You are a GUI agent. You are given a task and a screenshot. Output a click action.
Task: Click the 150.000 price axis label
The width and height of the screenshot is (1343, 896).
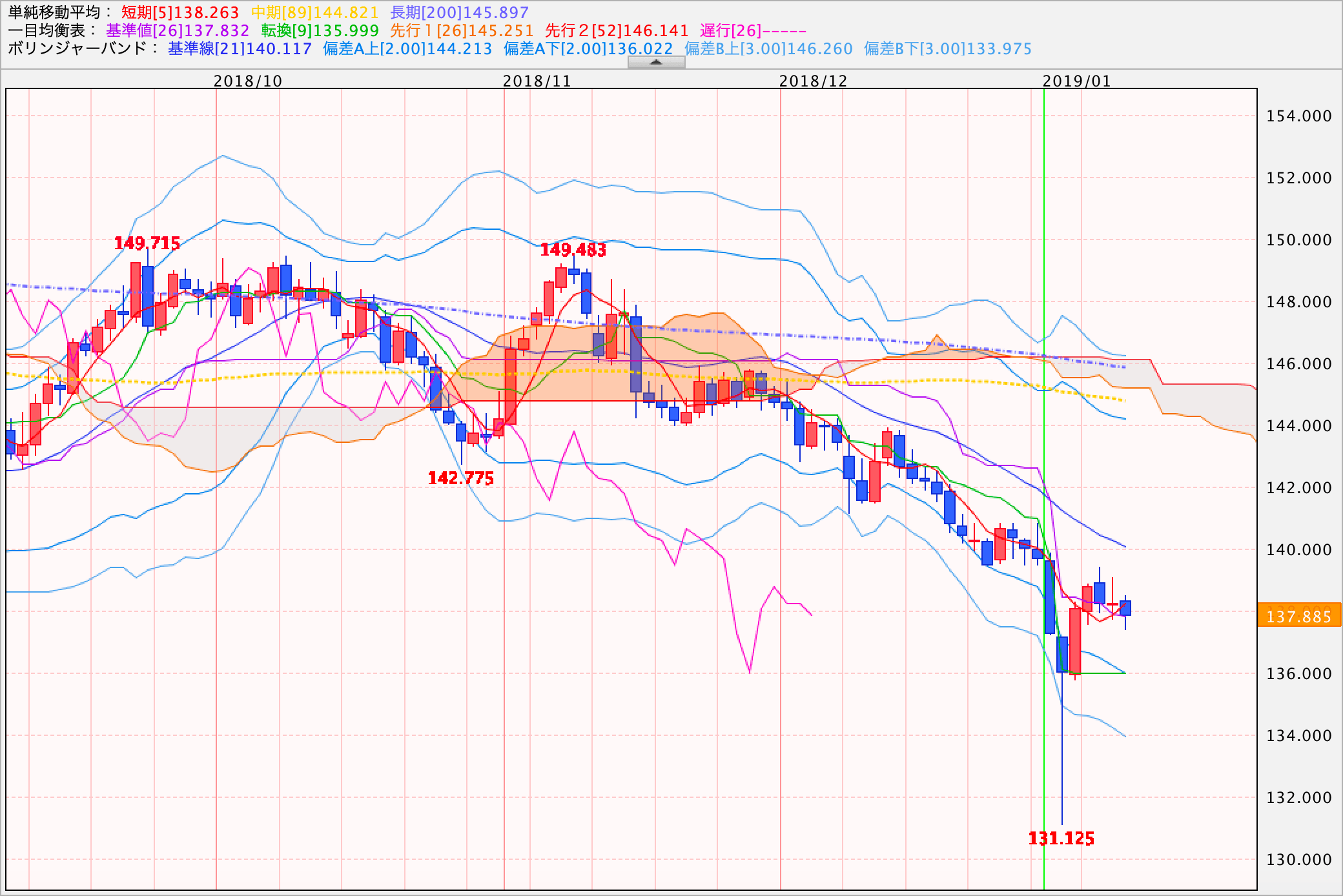coord(1299,240)
